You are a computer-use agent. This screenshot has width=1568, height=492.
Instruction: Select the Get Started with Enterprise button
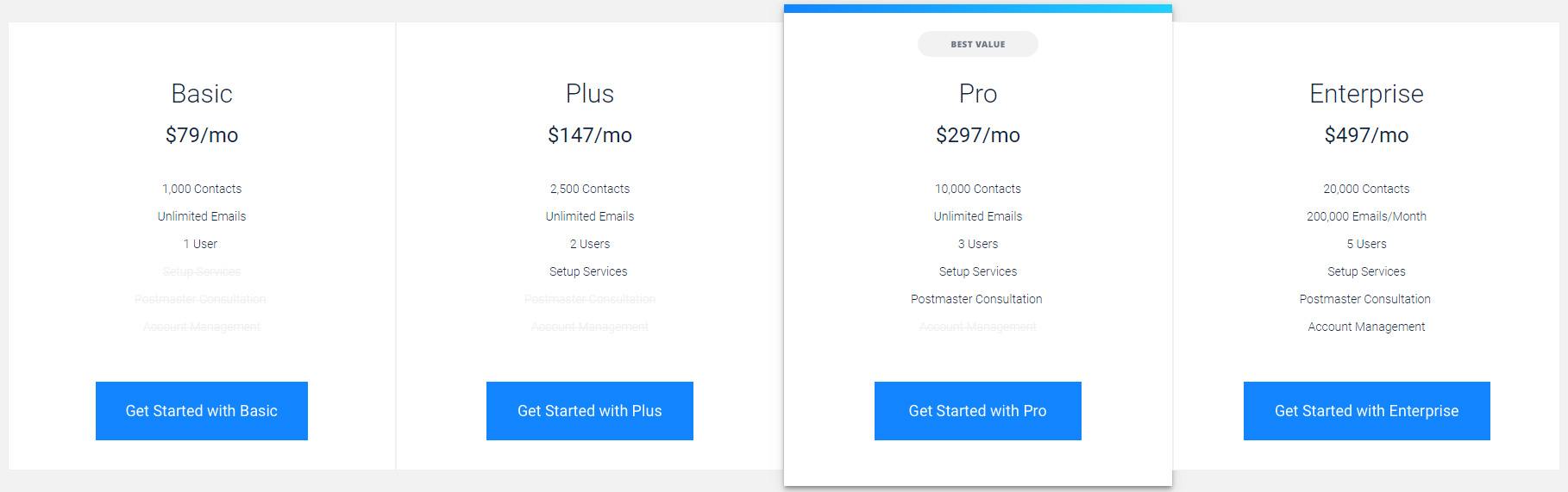click(x=1366, y=411)
